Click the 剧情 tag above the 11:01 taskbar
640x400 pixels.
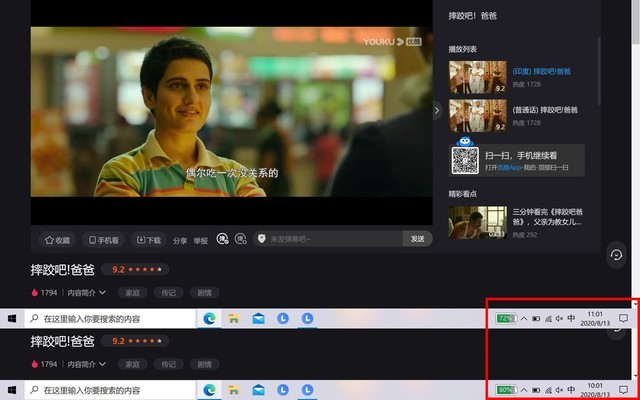[204, 293]
